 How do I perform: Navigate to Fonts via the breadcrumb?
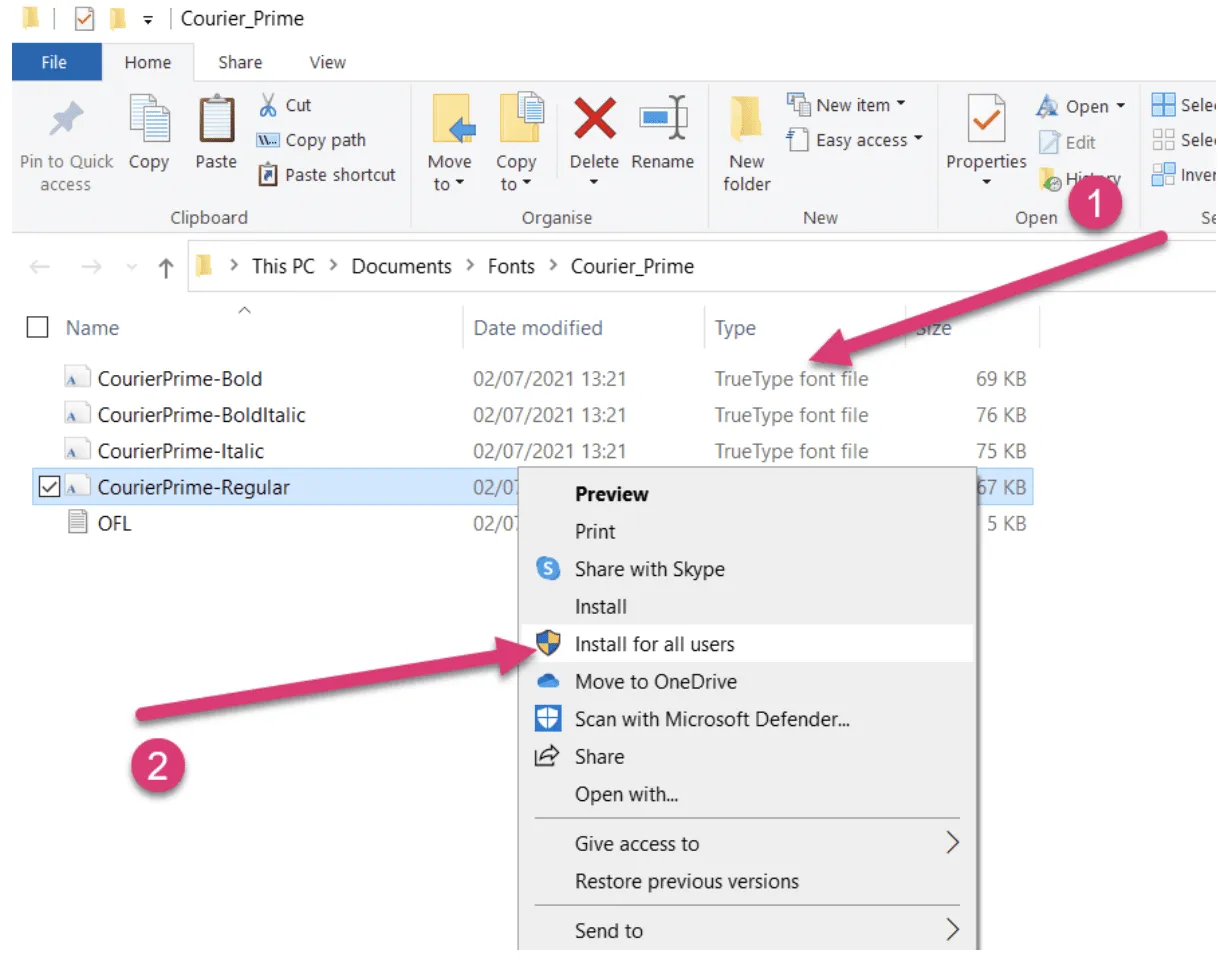(511, 266)
